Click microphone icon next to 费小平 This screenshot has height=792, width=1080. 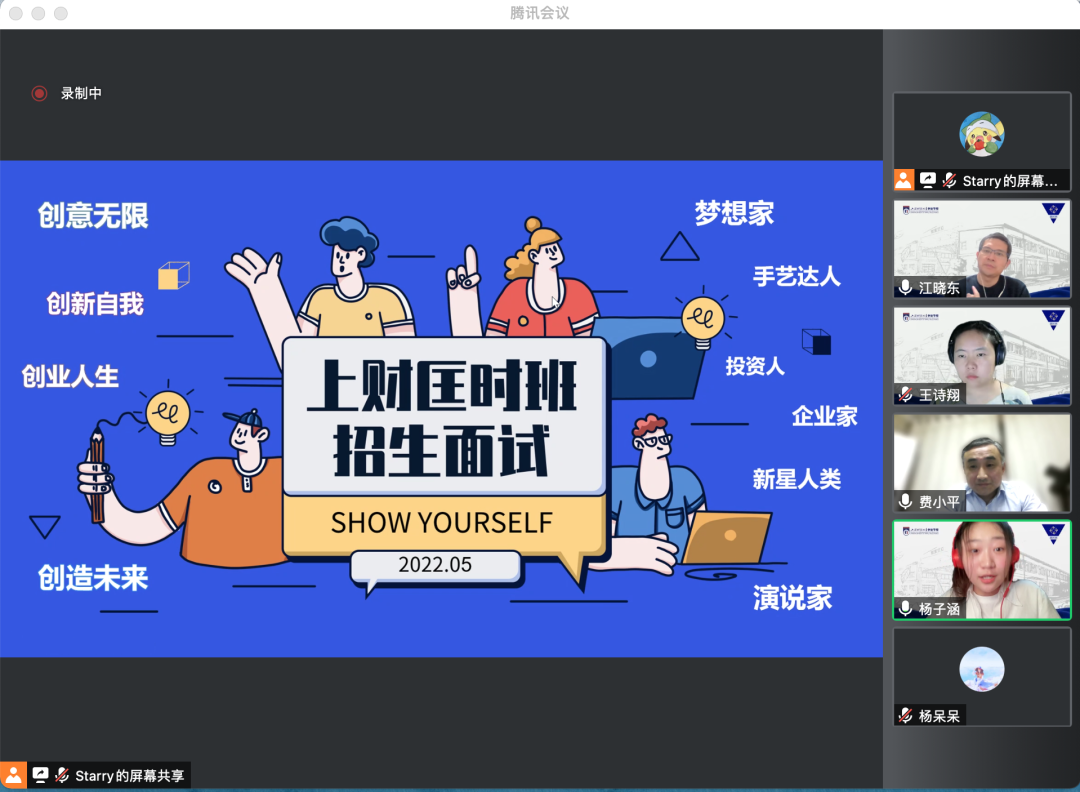[x=905, y=501]
